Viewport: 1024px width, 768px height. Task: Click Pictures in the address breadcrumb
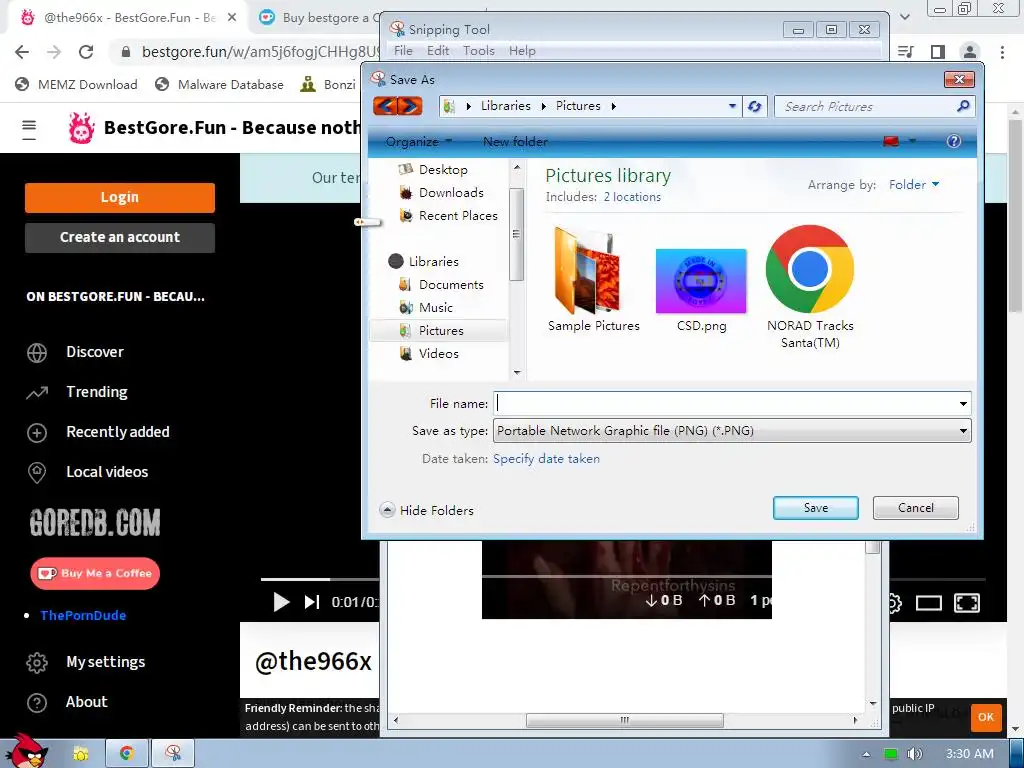click(x=578, y=106)
